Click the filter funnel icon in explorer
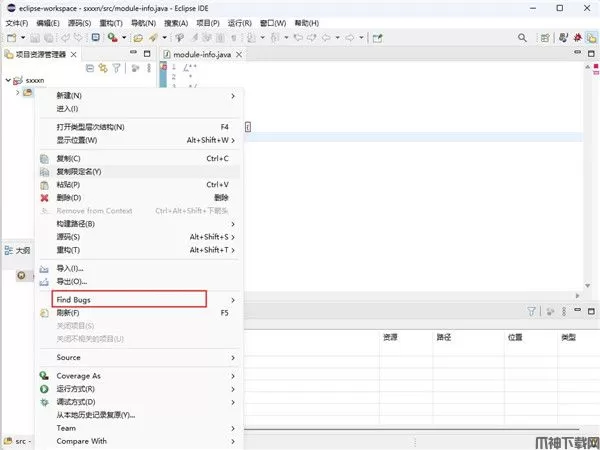600x450 pixels. coord(116,68)
